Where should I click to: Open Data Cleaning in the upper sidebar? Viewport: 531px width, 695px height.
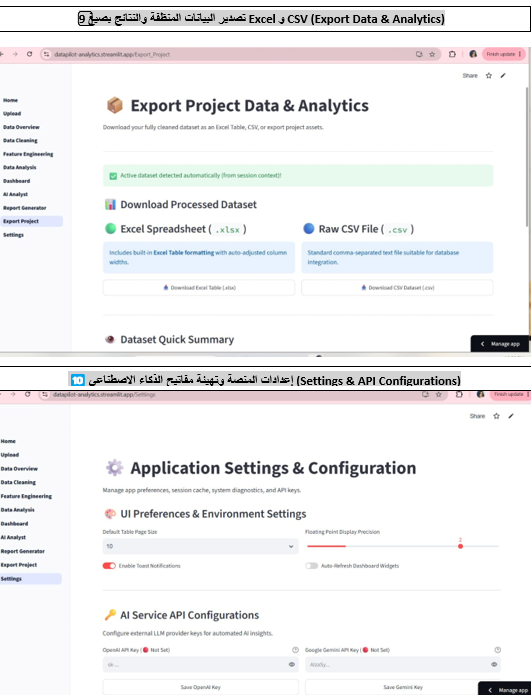[20, 141]
